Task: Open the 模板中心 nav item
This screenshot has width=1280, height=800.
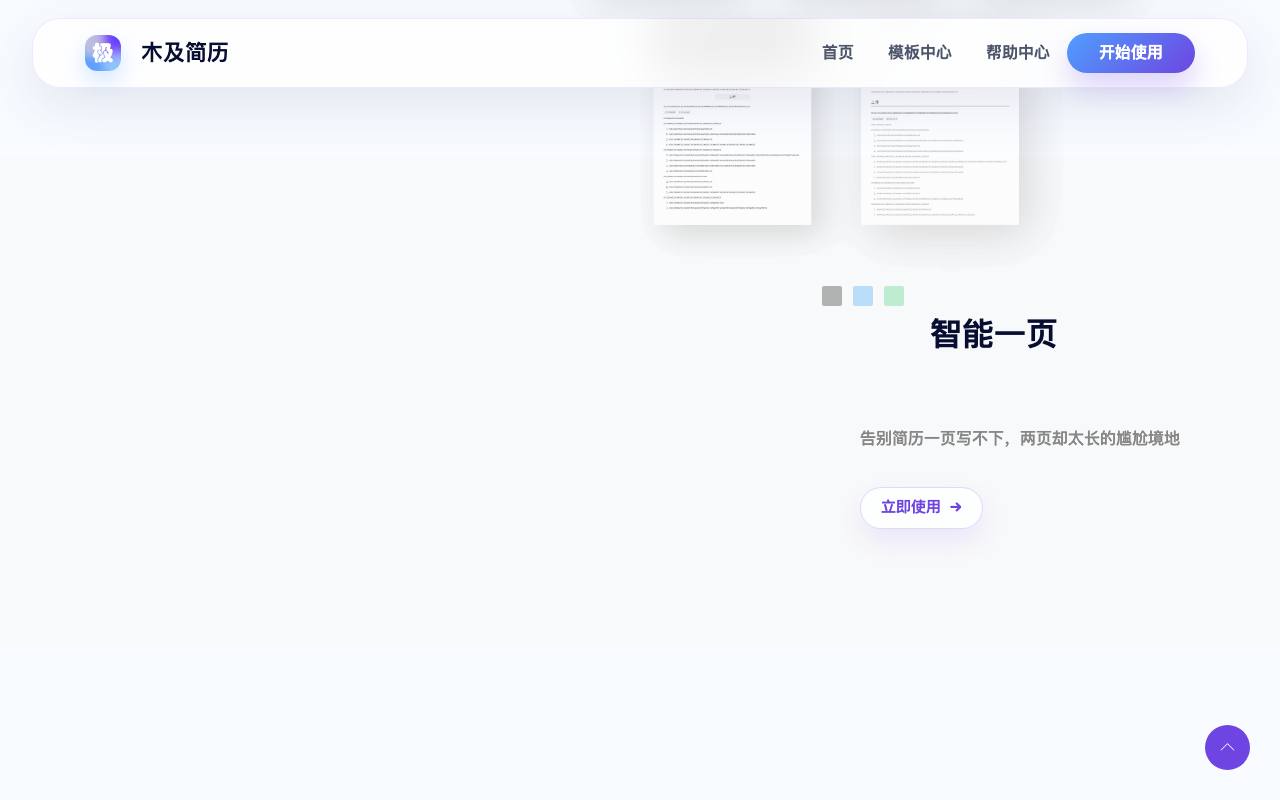Action: coord(920,53)
